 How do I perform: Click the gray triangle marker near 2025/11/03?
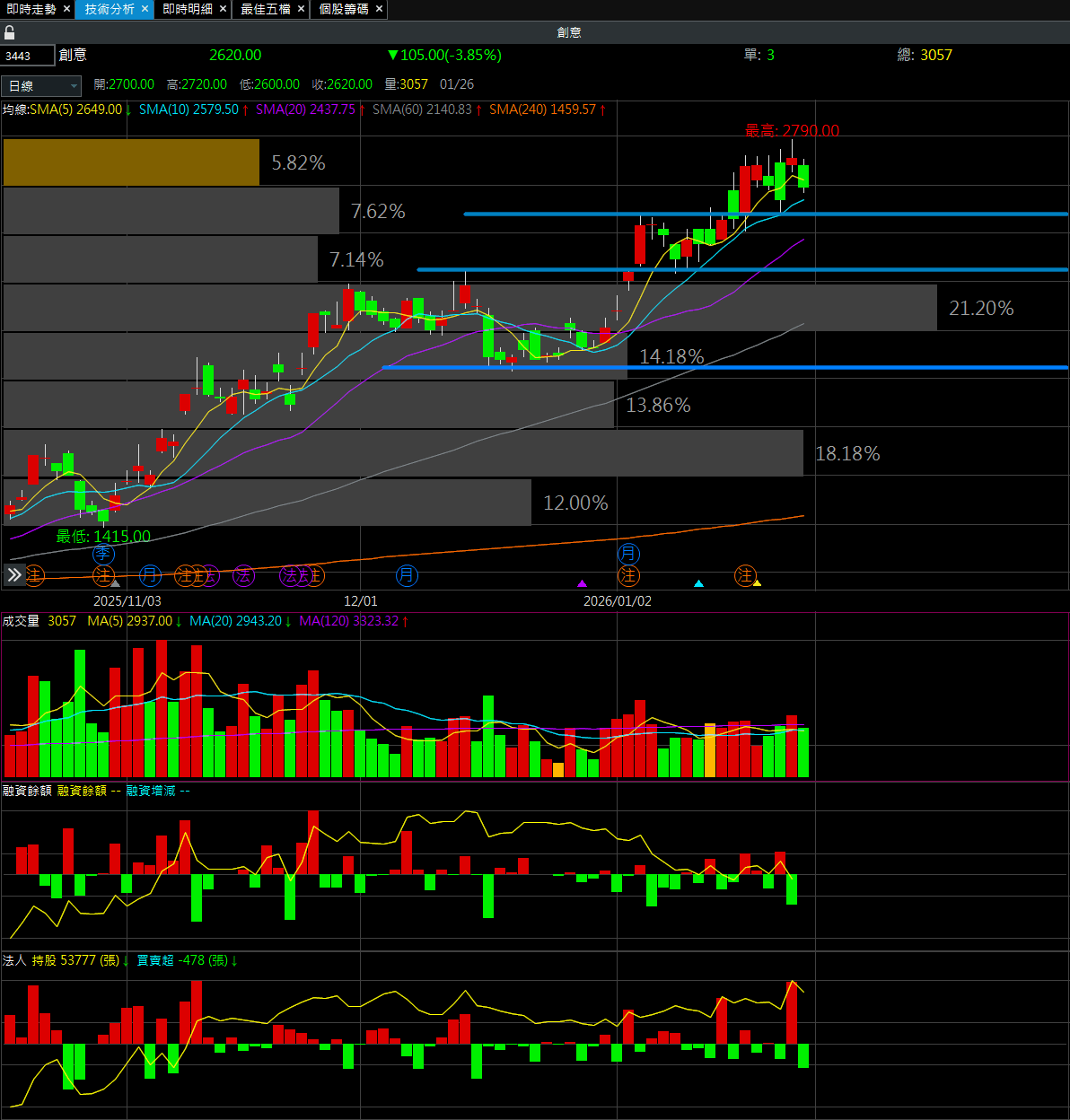[x=115, y=583]
